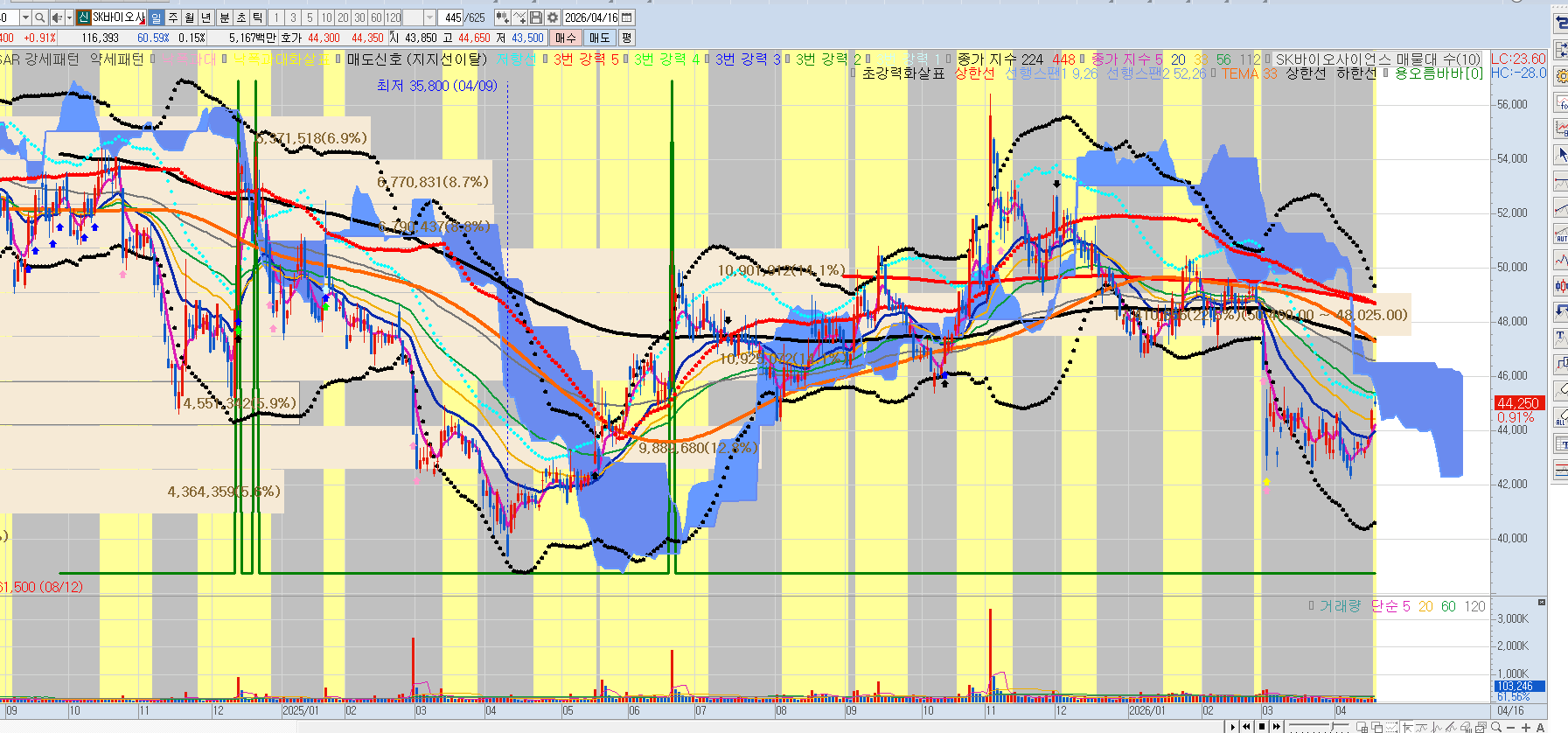This screenshot has width=1568, height=733.
Task: Select the minute (분) chart period
Action: (225, 17)
